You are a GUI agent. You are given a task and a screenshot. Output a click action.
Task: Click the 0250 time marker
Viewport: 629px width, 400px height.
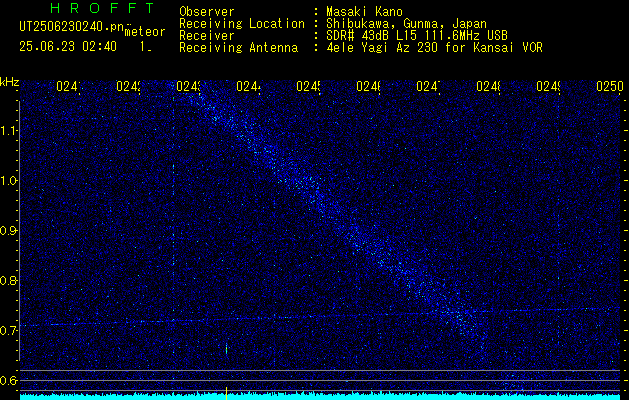pyautogui.click(x=610, y=86)
